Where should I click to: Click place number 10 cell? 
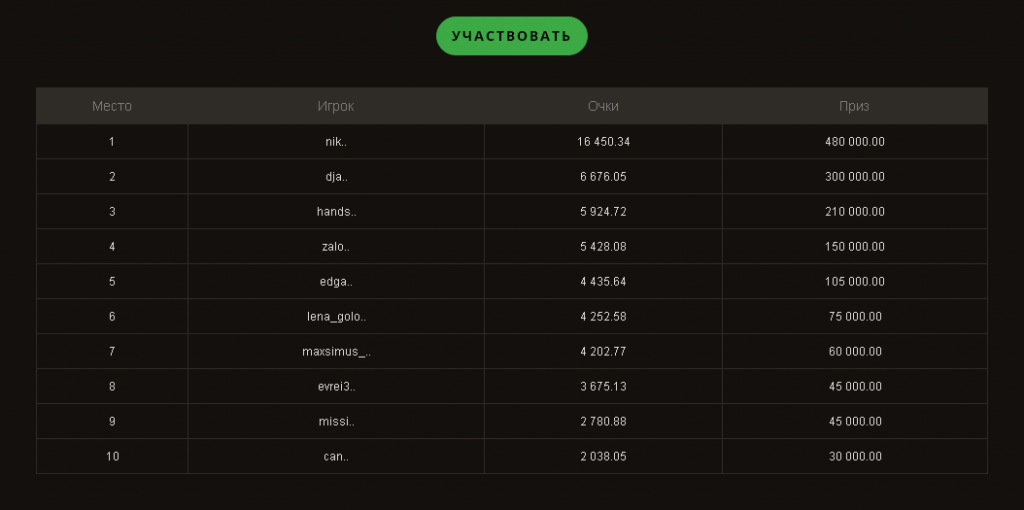coord(112,457)
